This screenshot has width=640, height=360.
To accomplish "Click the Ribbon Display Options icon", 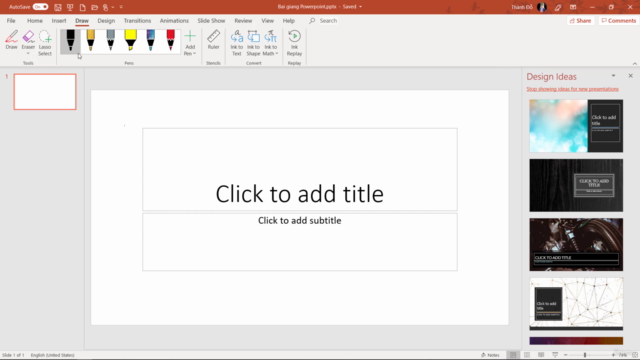I will coord(573,7).
